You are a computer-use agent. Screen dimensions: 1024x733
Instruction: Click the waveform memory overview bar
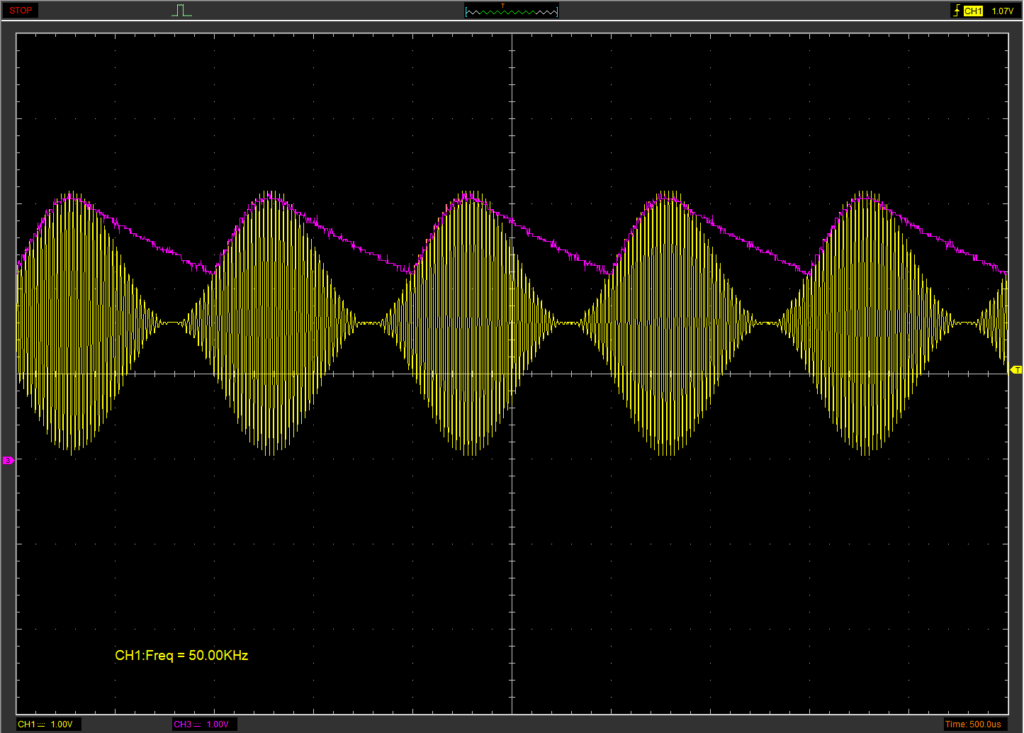point(512,12)
